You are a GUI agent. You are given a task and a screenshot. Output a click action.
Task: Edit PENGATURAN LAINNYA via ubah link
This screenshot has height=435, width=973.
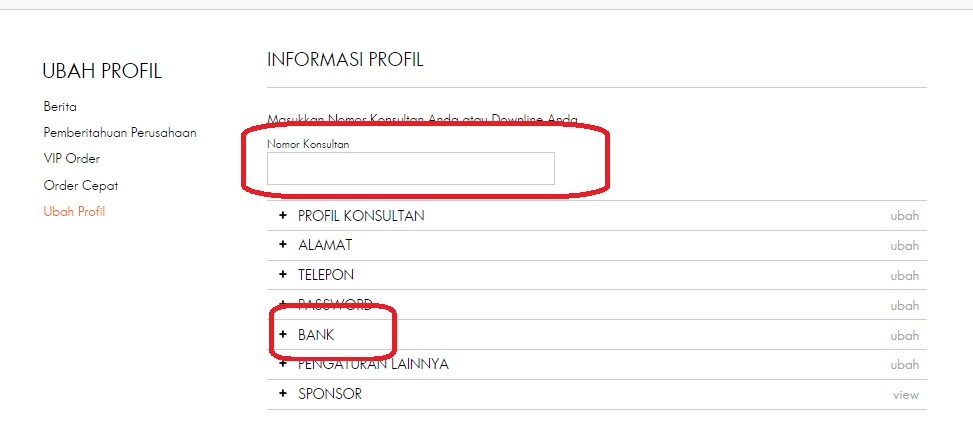[904, 365]
